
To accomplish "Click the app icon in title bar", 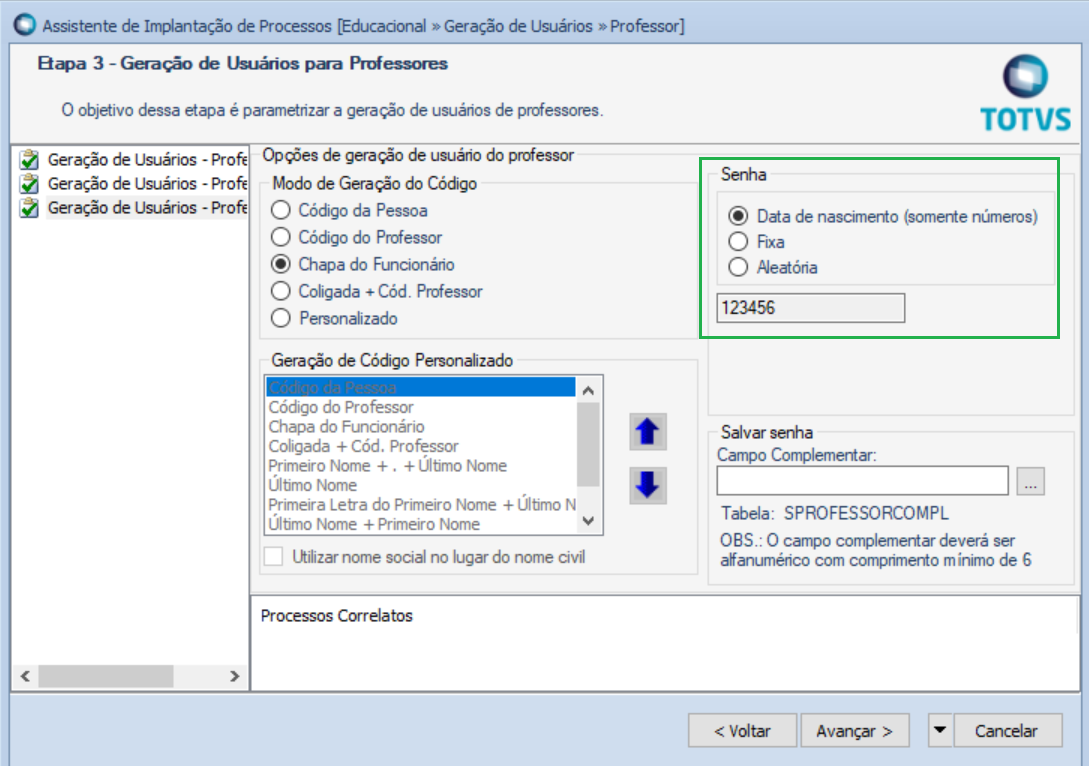I will pyautogui.click(x=25, y=25).
